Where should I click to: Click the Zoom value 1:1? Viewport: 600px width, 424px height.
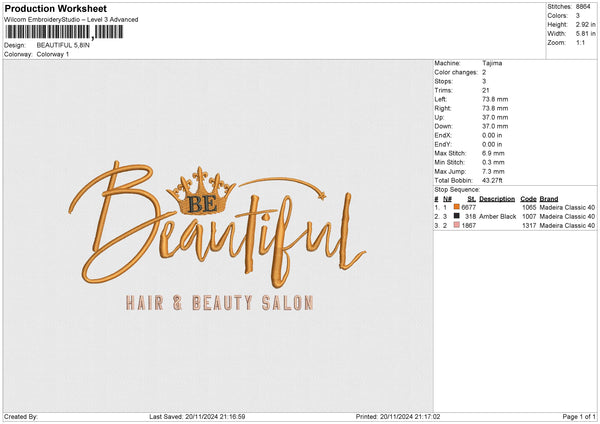coord(580,42)
